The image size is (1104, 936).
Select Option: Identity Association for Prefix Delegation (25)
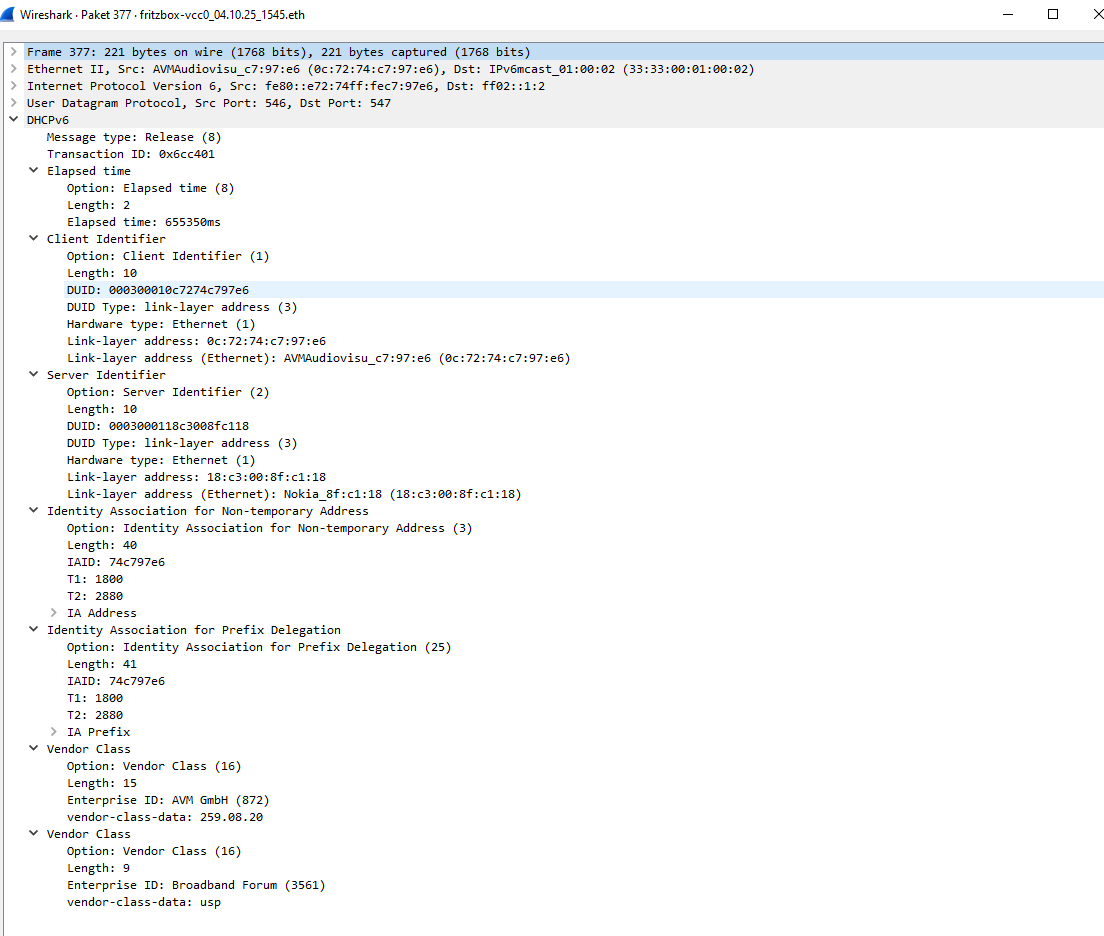pyautogui.click(x=259, y=647)
